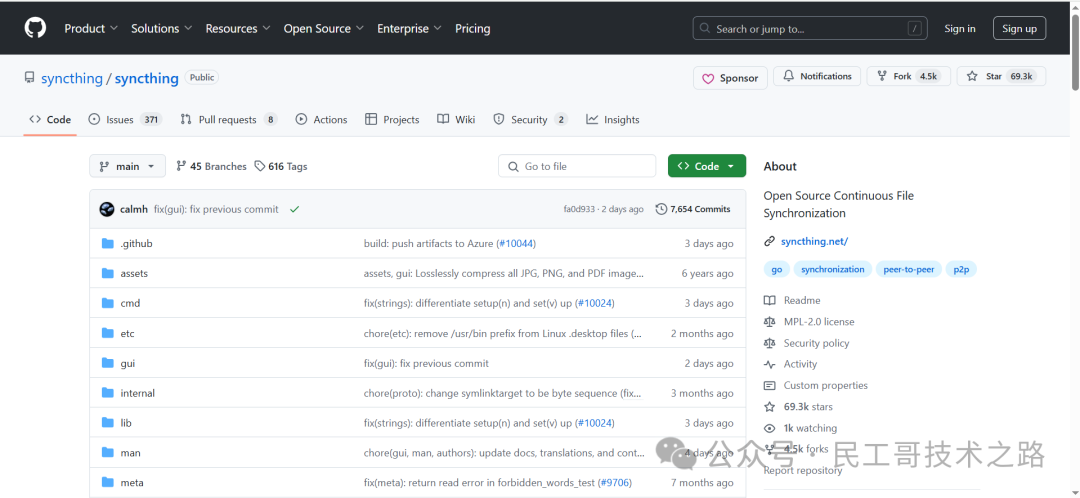
Task: Open the GitHub logo home link
Action: click(35, 28)
